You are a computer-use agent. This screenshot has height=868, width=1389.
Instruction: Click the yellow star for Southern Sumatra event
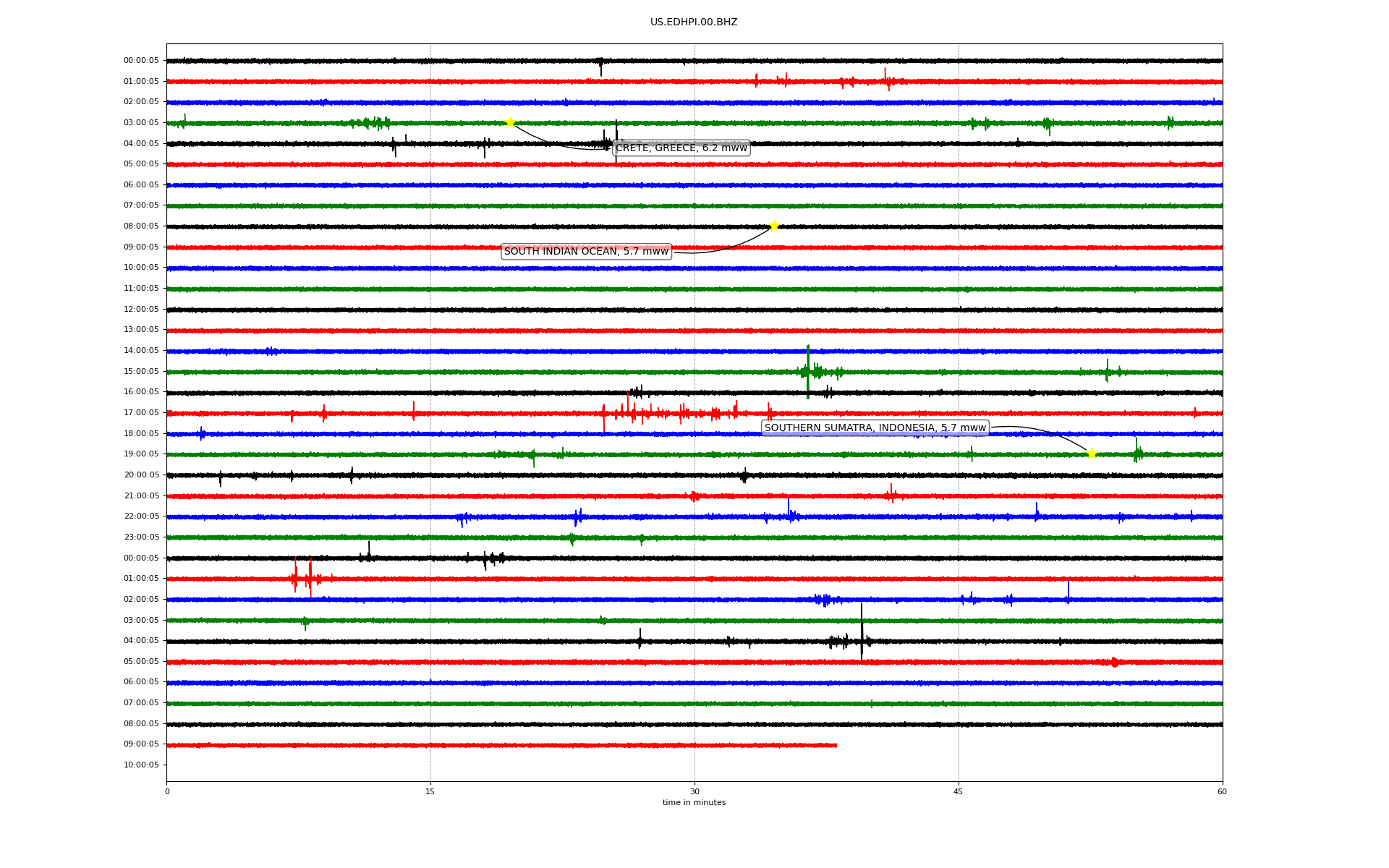1092,454
